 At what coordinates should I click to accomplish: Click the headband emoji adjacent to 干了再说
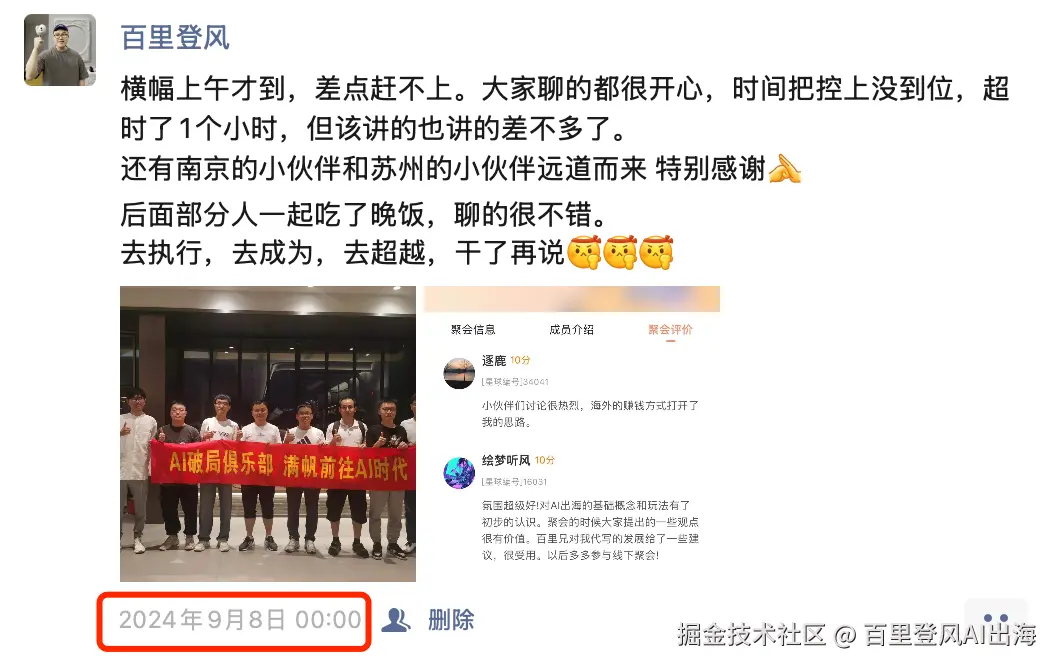coord(585,253)
